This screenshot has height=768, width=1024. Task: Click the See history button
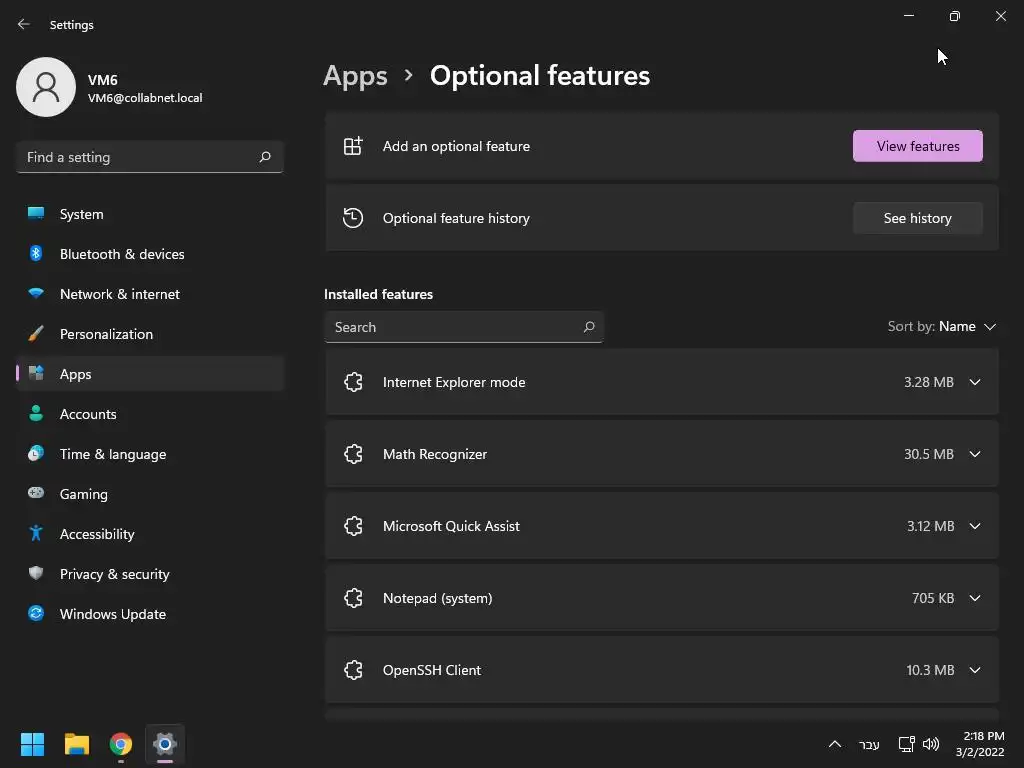click(917, 218)
